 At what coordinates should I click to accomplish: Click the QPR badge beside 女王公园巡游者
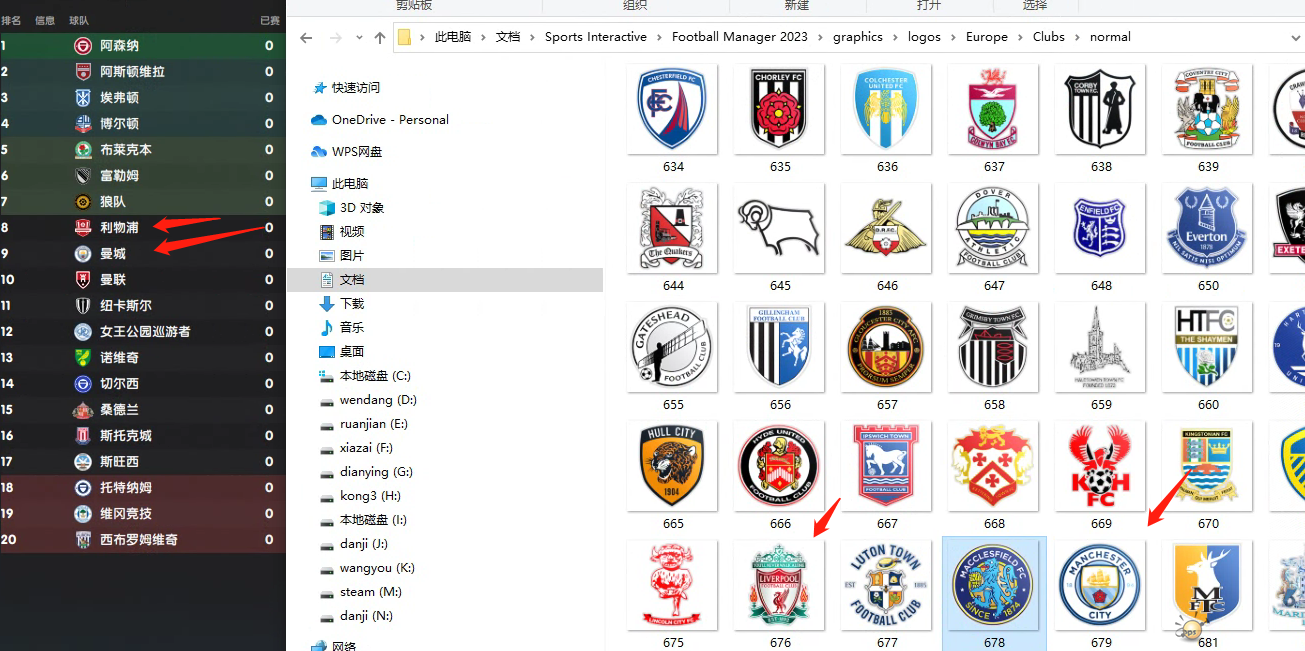pos(83,332)
